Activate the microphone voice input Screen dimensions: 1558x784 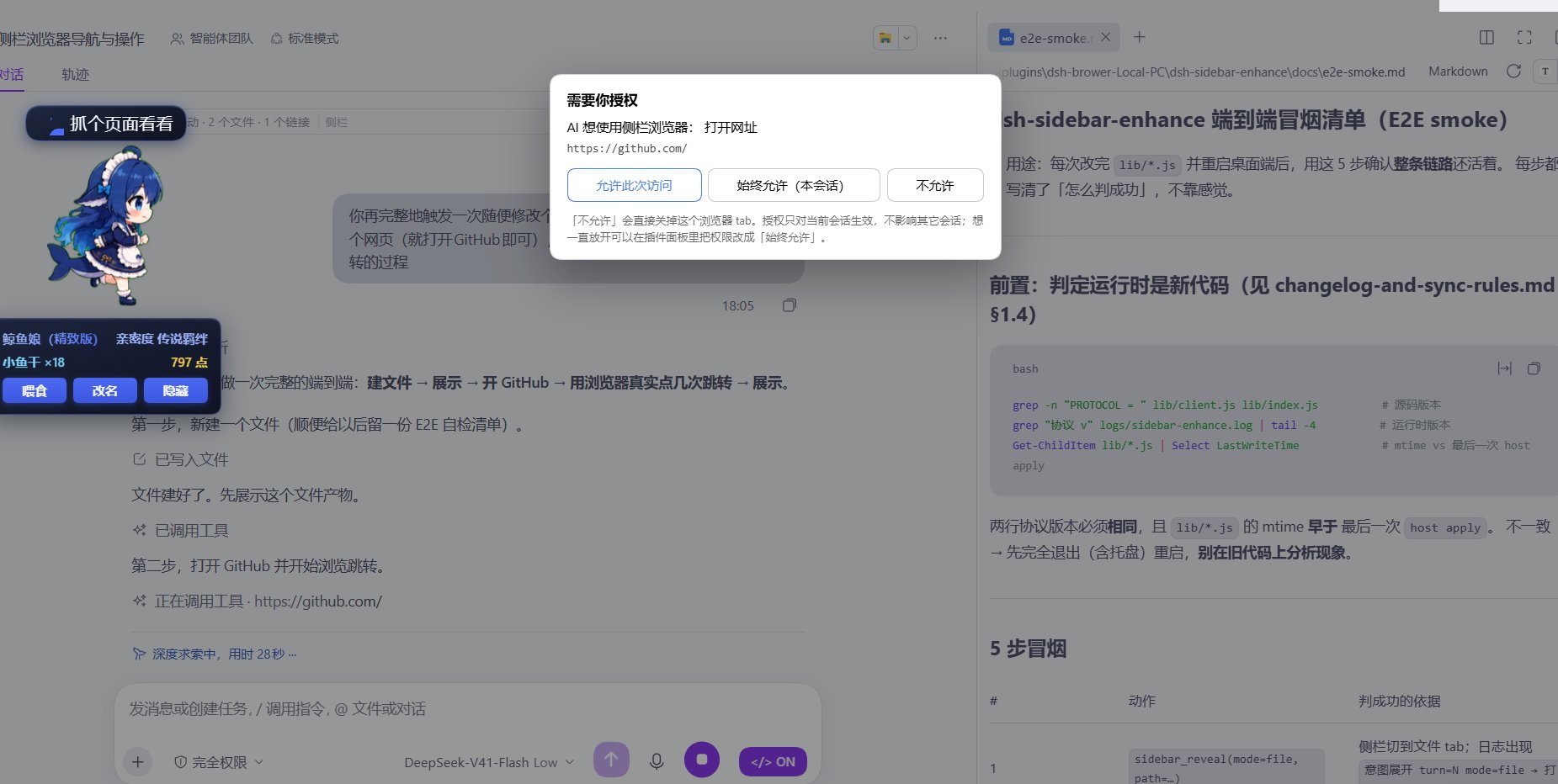click(x=657, y=761)
